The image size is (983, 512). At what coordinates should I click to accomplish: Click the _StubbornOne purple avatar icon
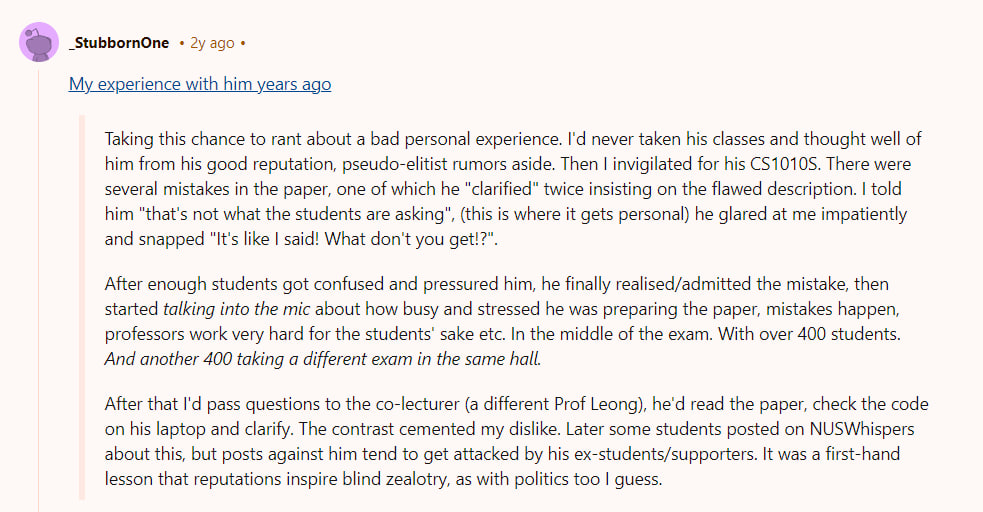tap(39, 43)
